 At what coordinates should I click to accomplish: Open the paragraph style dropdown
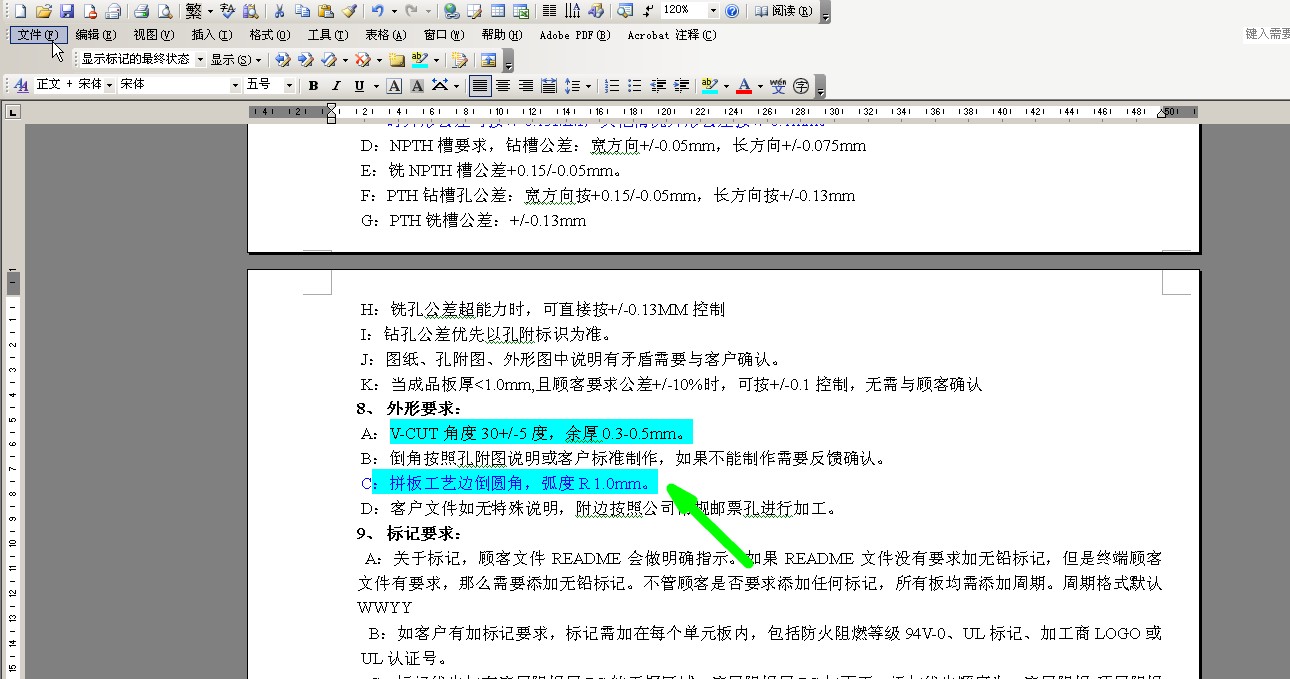coord(108,86)
